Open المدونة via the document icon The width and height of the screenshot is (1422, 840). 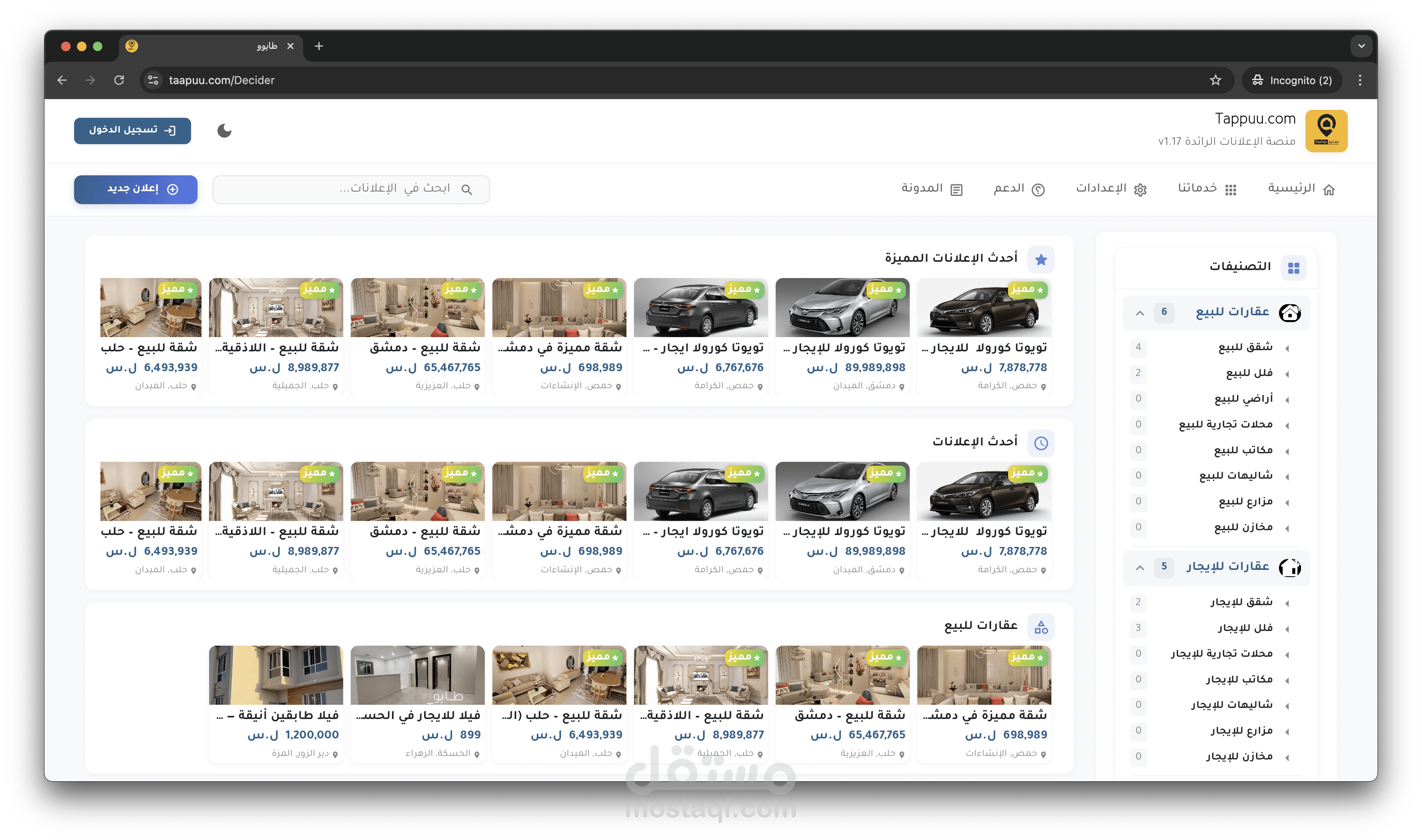pyautogui.click(x=956, y=190)
